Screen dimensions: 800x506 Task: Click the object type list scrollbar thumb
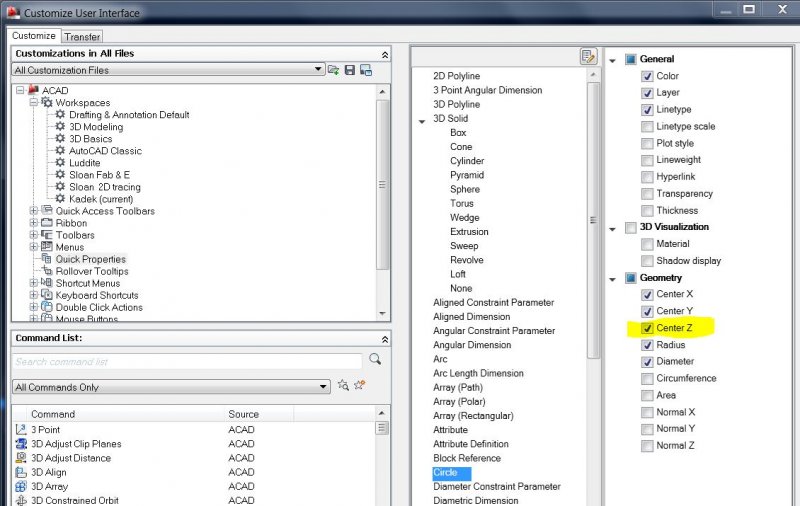[x=593, y=220]
